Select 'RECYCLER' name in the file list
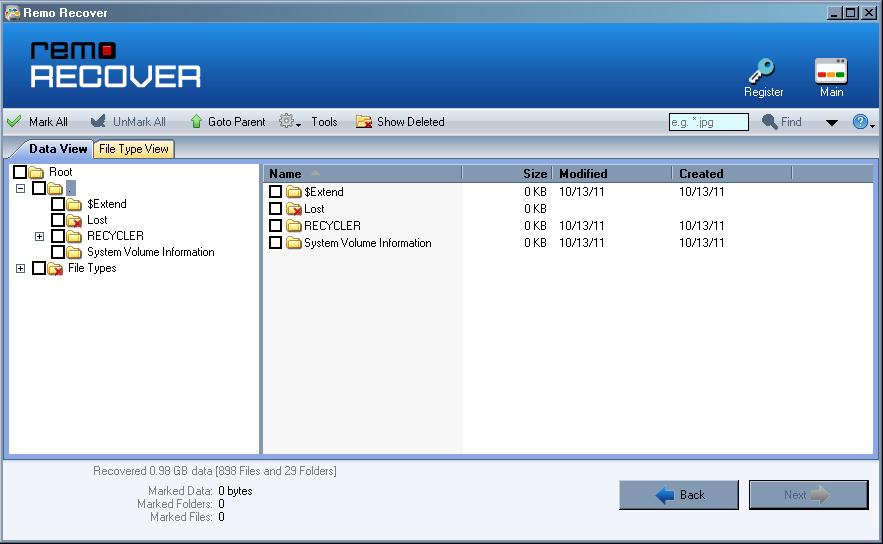This screenshot has height=544, width=883. coord(332,226)
